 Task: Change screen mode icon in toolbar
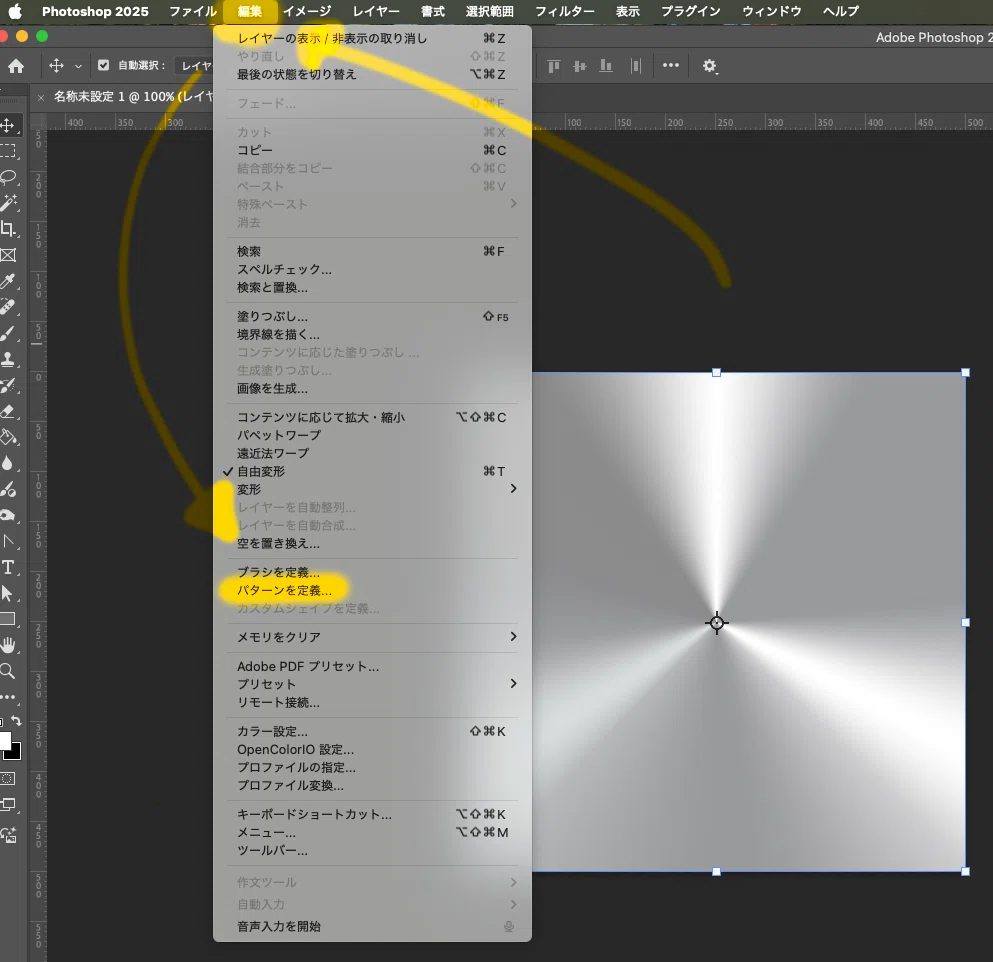[x=8, y=805]
